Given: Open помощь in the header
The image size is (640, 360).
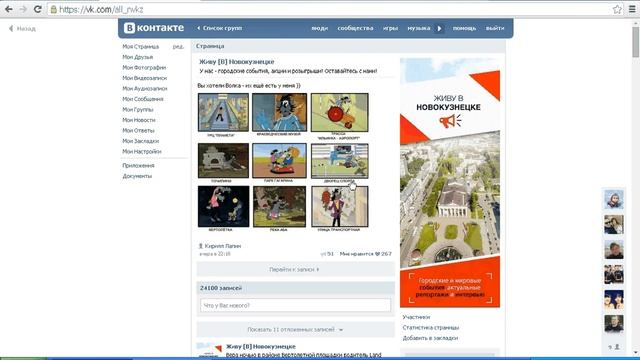Looking at the screenshot, I should 464,28.
